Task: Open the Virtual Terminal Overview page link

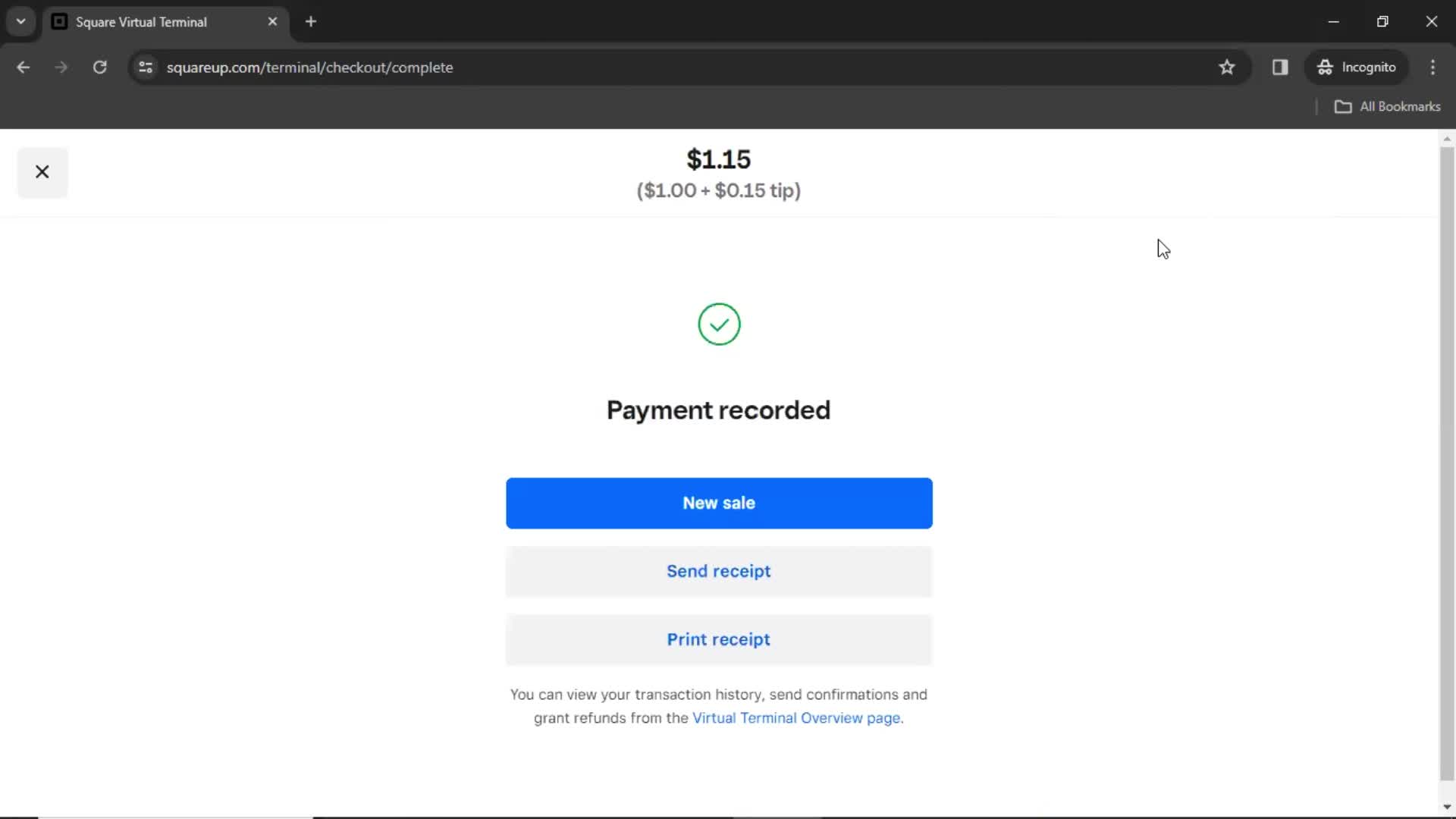Action: (x=796, y=718)
